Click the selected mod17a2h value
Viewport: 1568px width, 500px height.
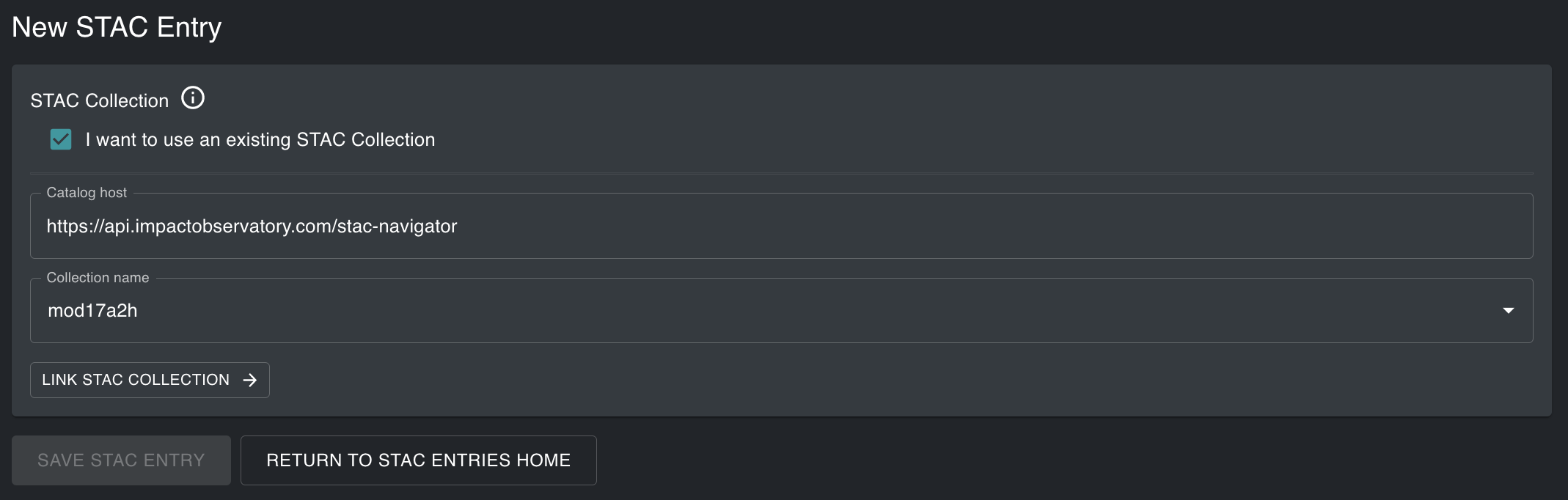pyautogui.click(x=92, y=311)
